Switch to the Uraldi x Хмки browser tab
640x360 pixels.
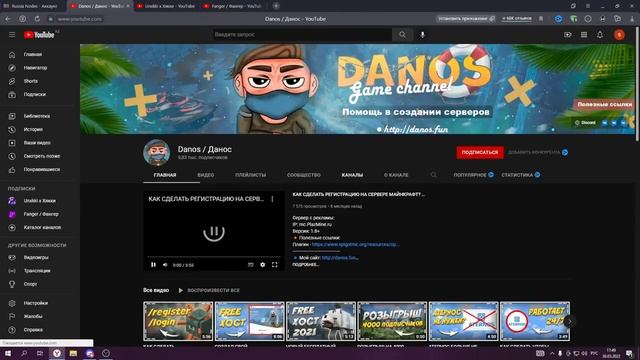pyautogui.click(x=167, y=6)
